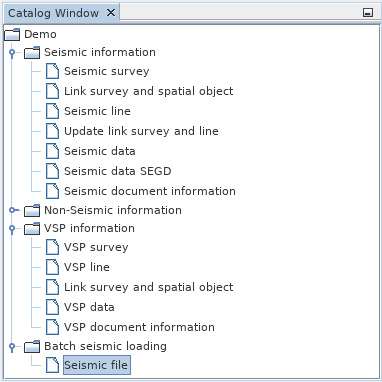Image resolution: width=382 pixels, height=382 pixels.
Task: Expand the Non-Seismic information node
Action: (13, 210)
